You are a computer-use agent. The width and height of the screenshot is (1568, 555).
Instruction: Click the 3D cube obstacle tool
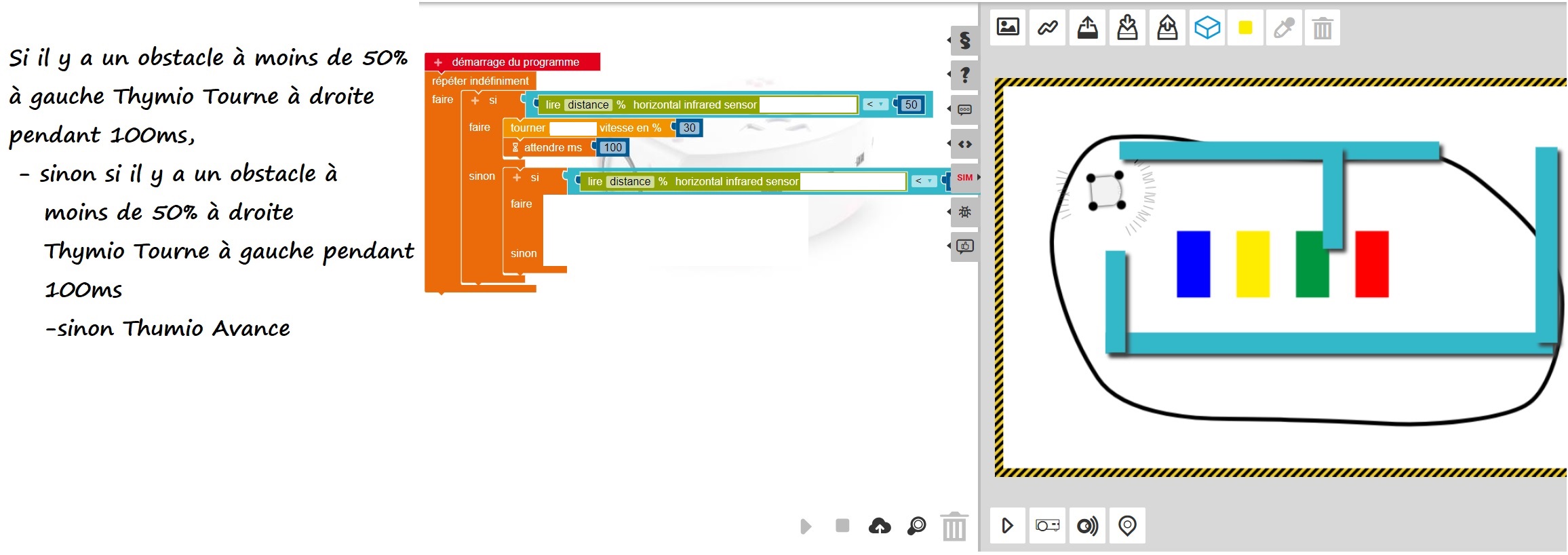click(x=1207, y=27)
